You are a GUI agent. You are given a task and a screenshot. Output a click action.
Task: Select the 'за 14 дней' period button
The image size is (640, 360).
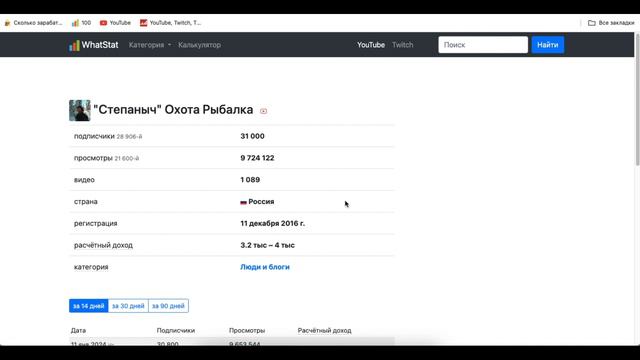coord(89,306)
